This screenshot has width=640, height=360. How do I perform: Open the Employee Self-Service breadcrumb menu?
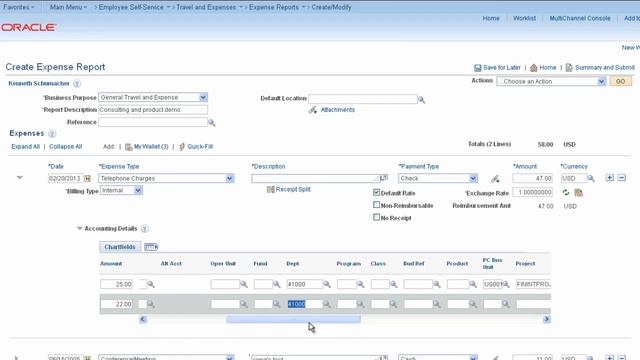(134, 7)
